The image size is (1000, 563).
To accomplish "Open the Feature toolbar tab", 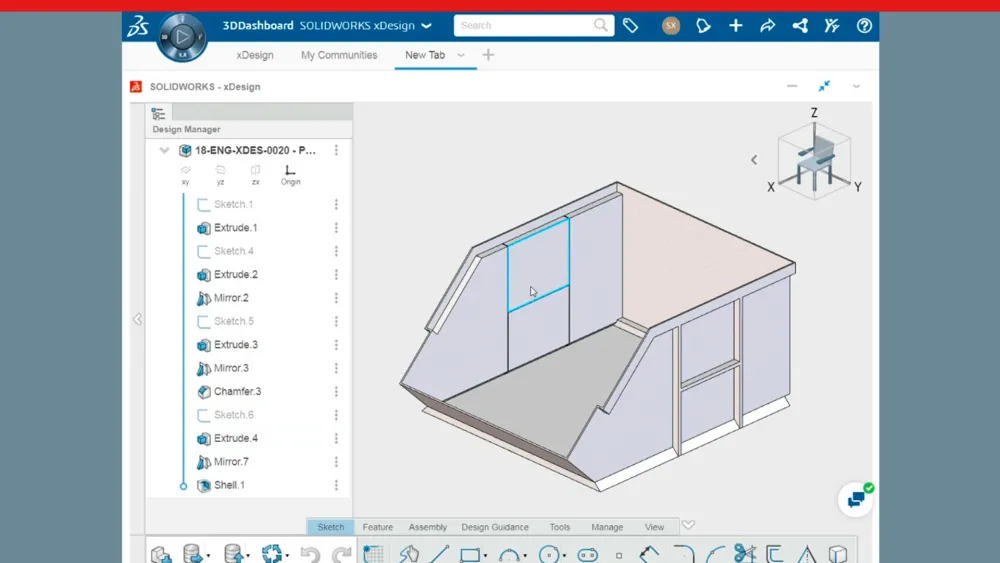I will point(378,527).
